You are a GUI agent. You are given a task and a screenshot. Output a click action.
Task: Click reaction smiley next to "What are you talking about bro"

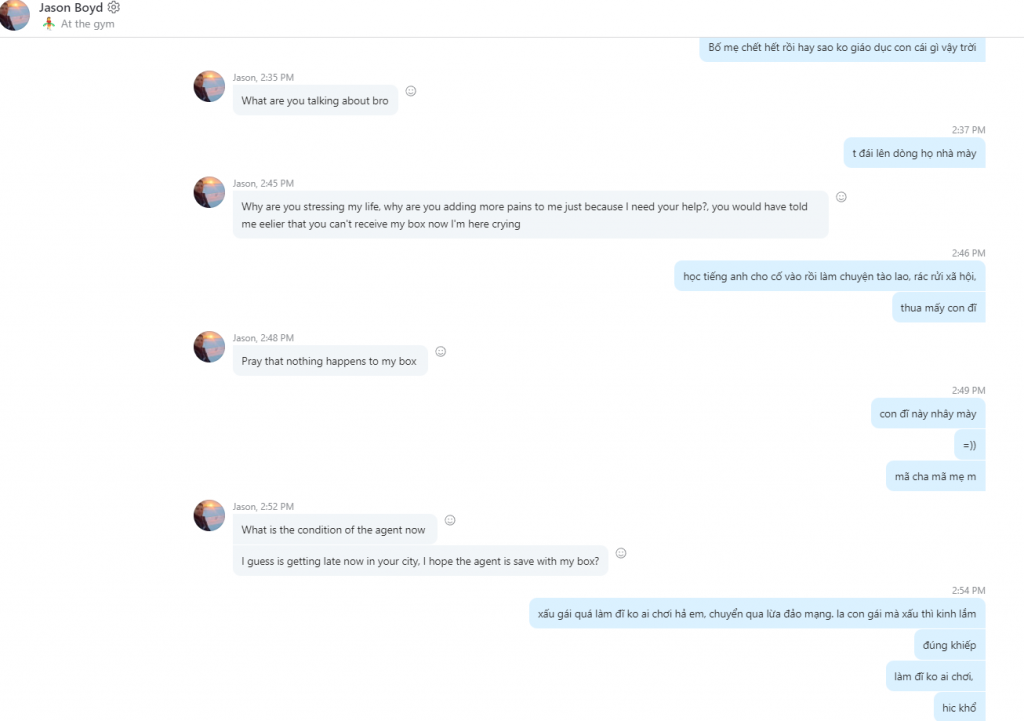coord(411,91)
